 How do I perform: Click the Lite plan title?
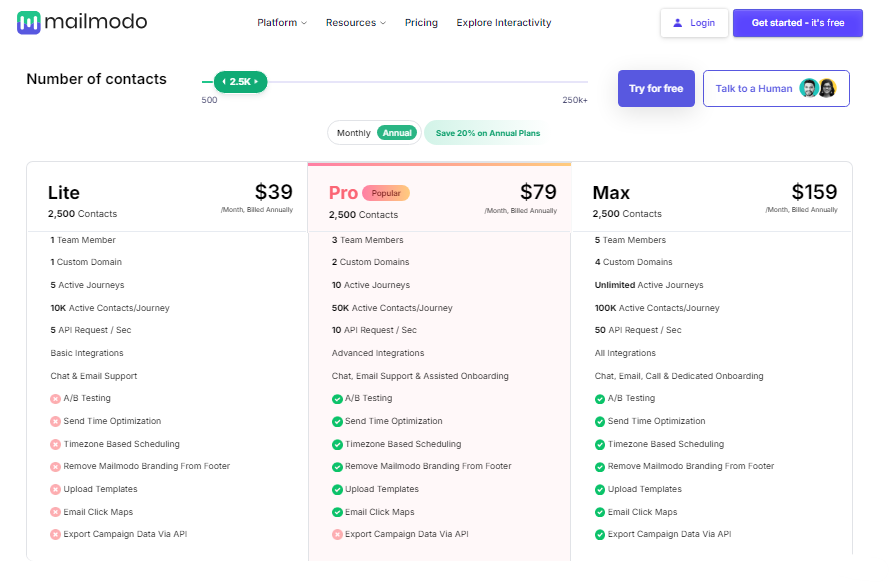64,193
